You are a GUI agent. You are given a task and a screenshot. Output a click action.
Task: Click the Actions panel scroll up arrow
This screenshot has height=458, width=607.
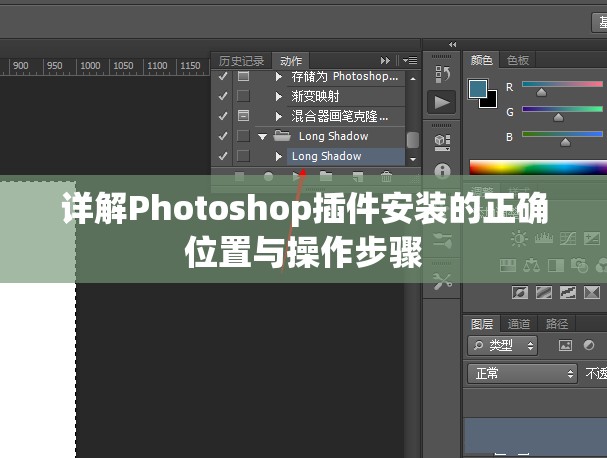click(x=413, y=79)
